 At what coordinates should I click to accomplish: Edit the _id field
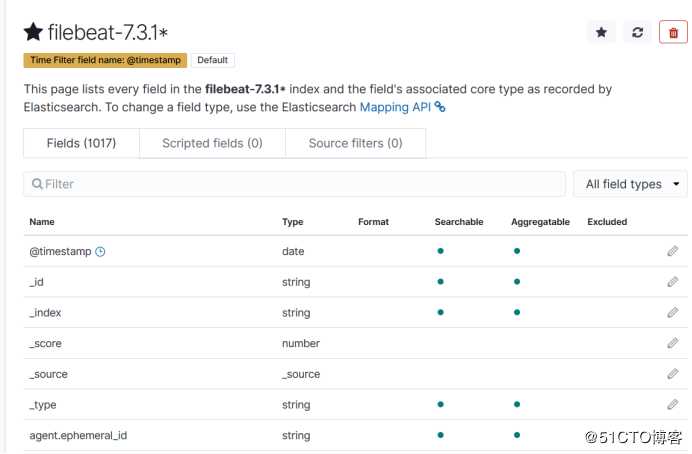(x=672, y=281)
